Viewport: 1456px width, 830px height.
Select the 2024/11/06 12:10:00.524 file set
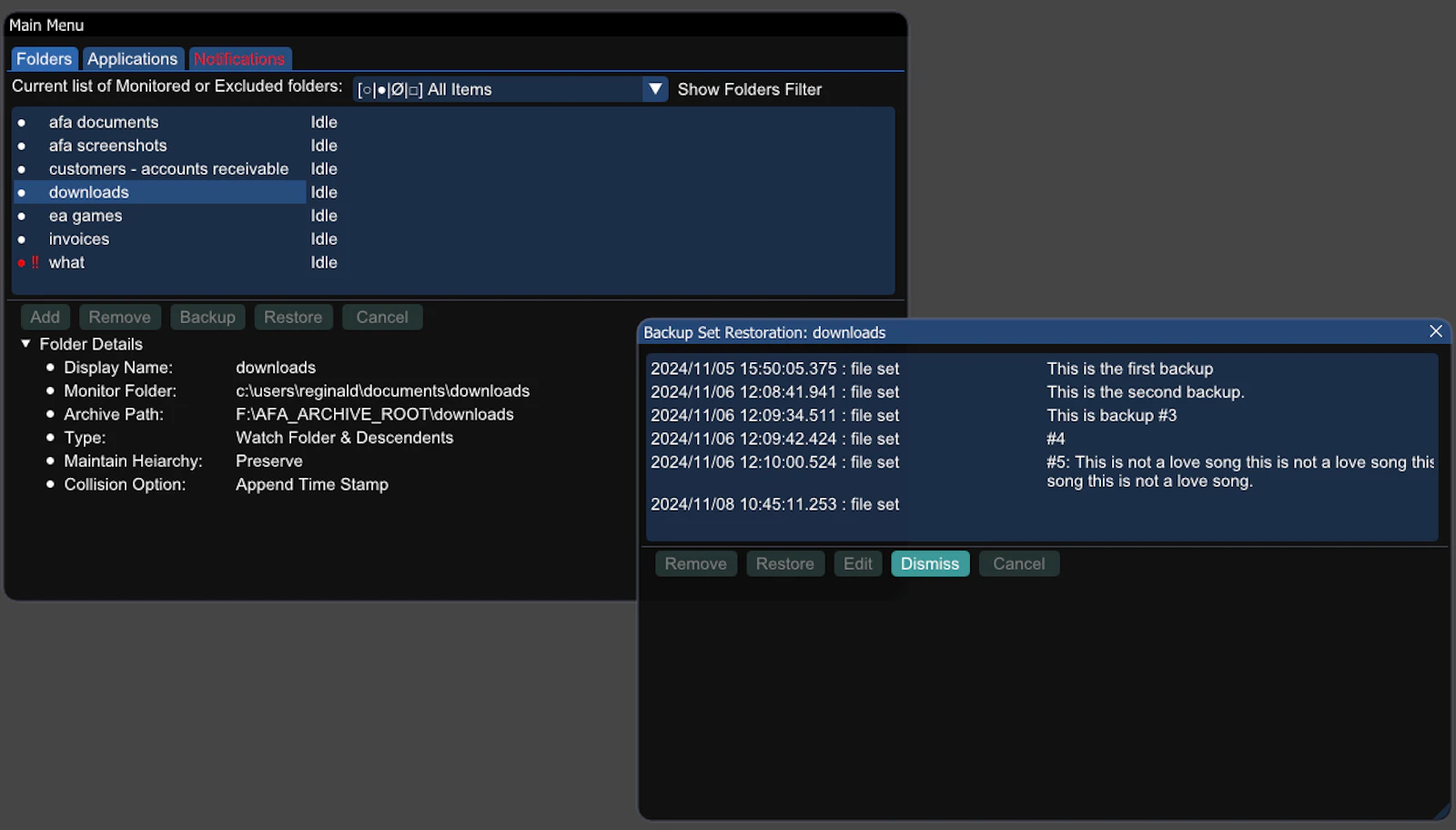click(x=774, y=462)
